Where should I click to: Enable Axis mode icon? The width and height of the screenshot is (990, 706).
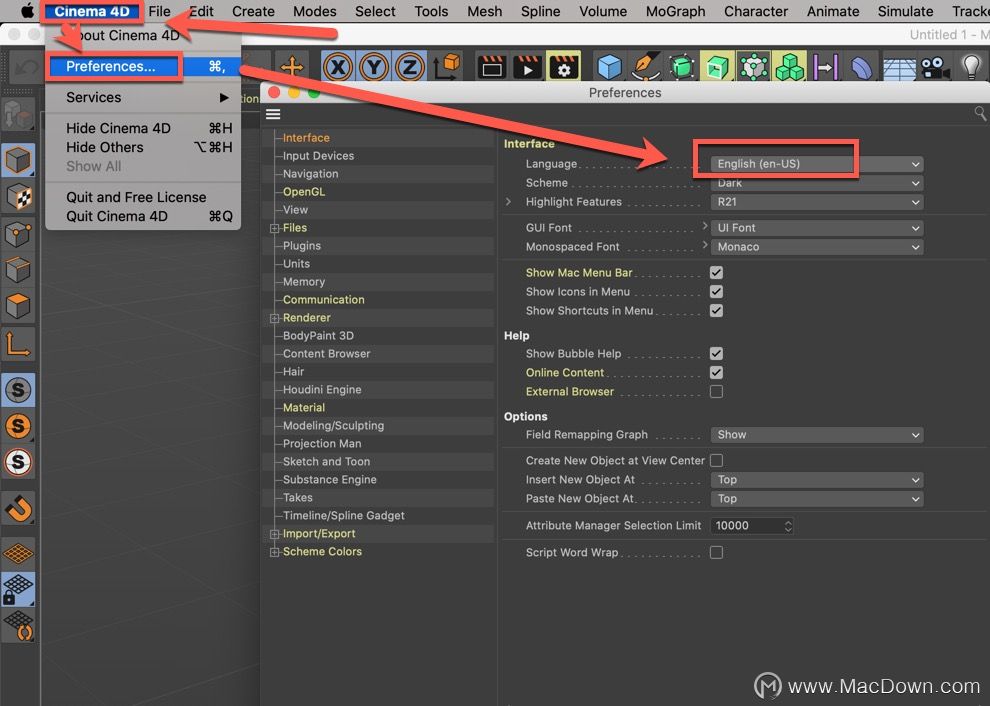click(x=18, y=345)
